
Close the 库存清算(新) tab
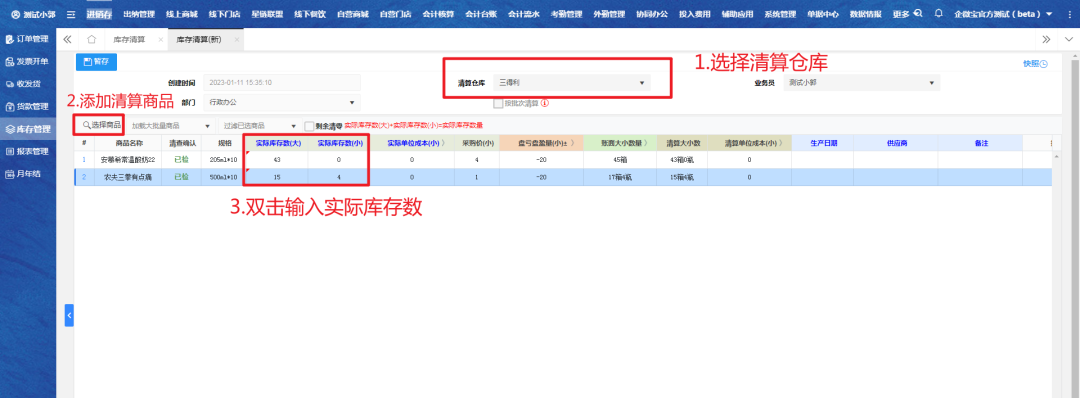click(237, 40)
